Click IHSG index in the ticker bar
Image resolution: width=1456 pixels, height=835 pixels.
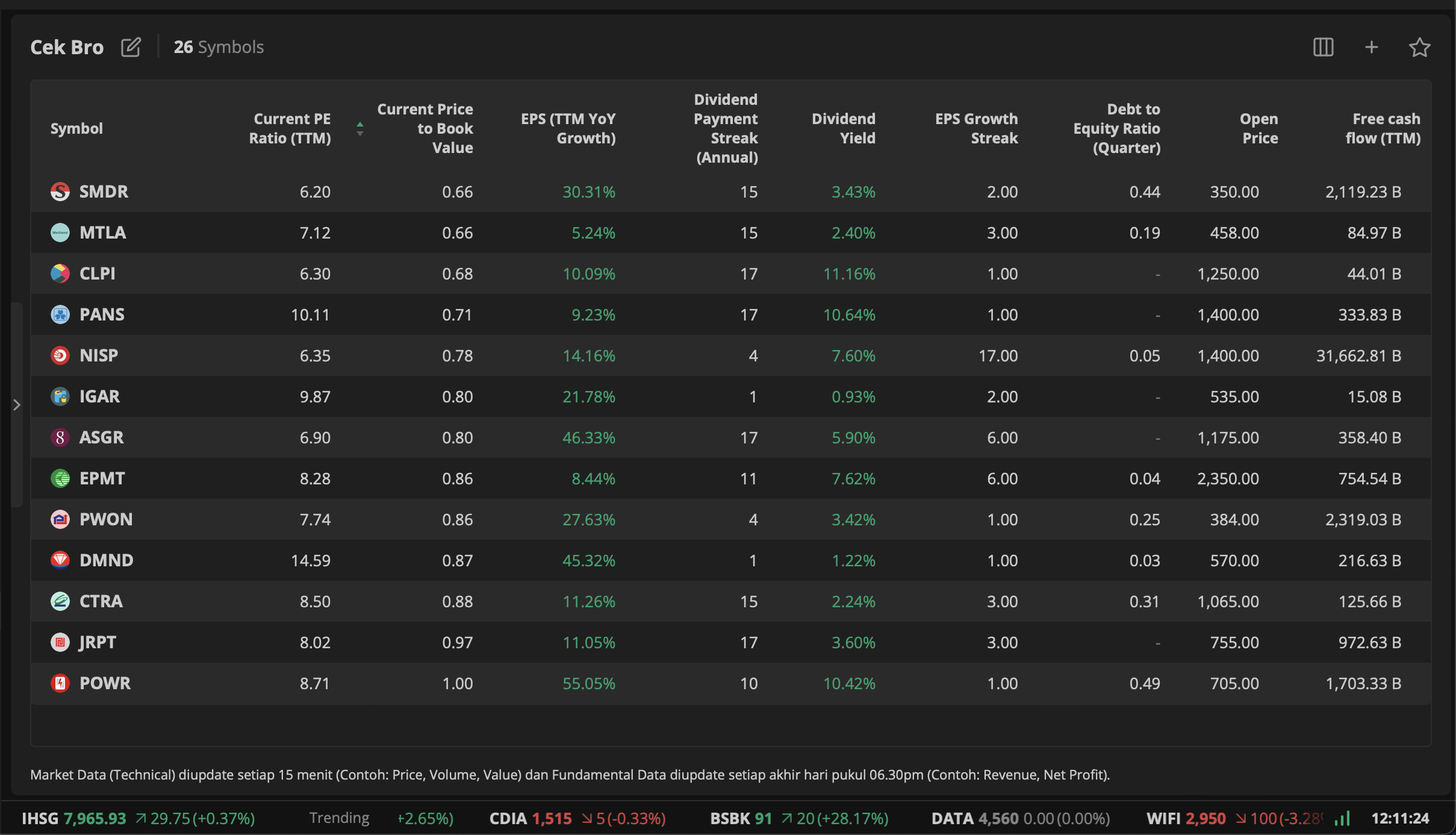(x=138, y=818)
